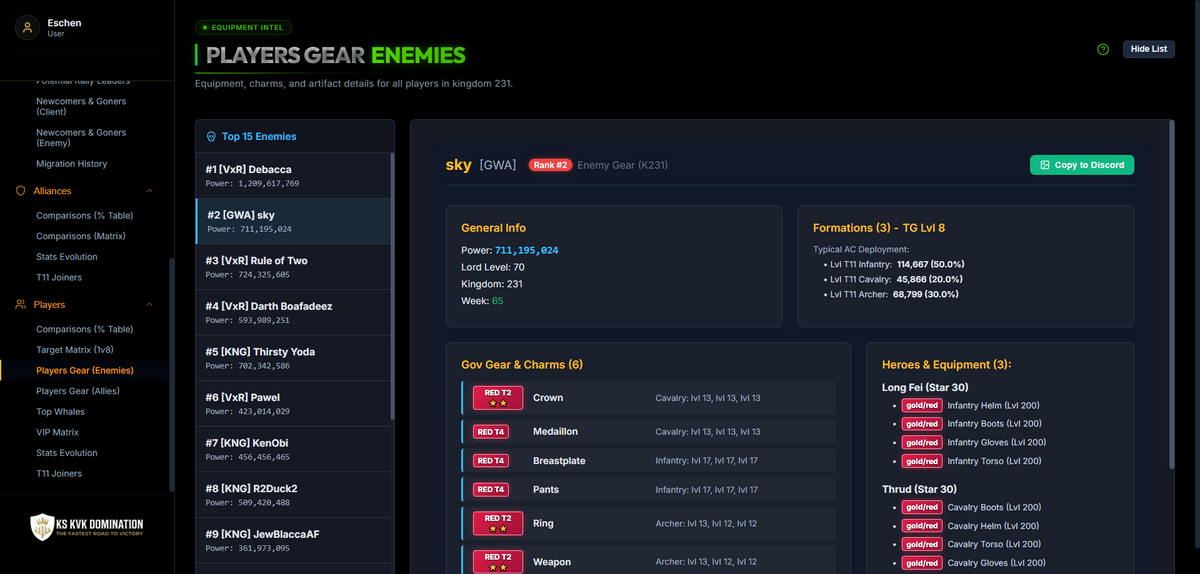This screenshot has width=1200, height=574.
Task: Click gold/red badge for Cavalry Helm
Action: [922, 526]
